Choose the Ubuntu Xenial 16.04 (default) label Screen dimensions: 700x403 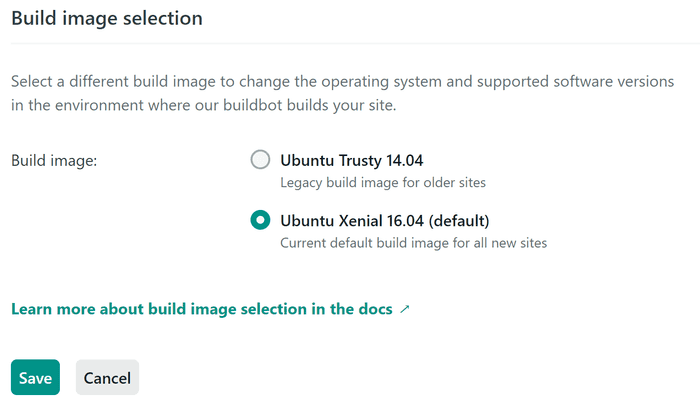pos(385,220)
